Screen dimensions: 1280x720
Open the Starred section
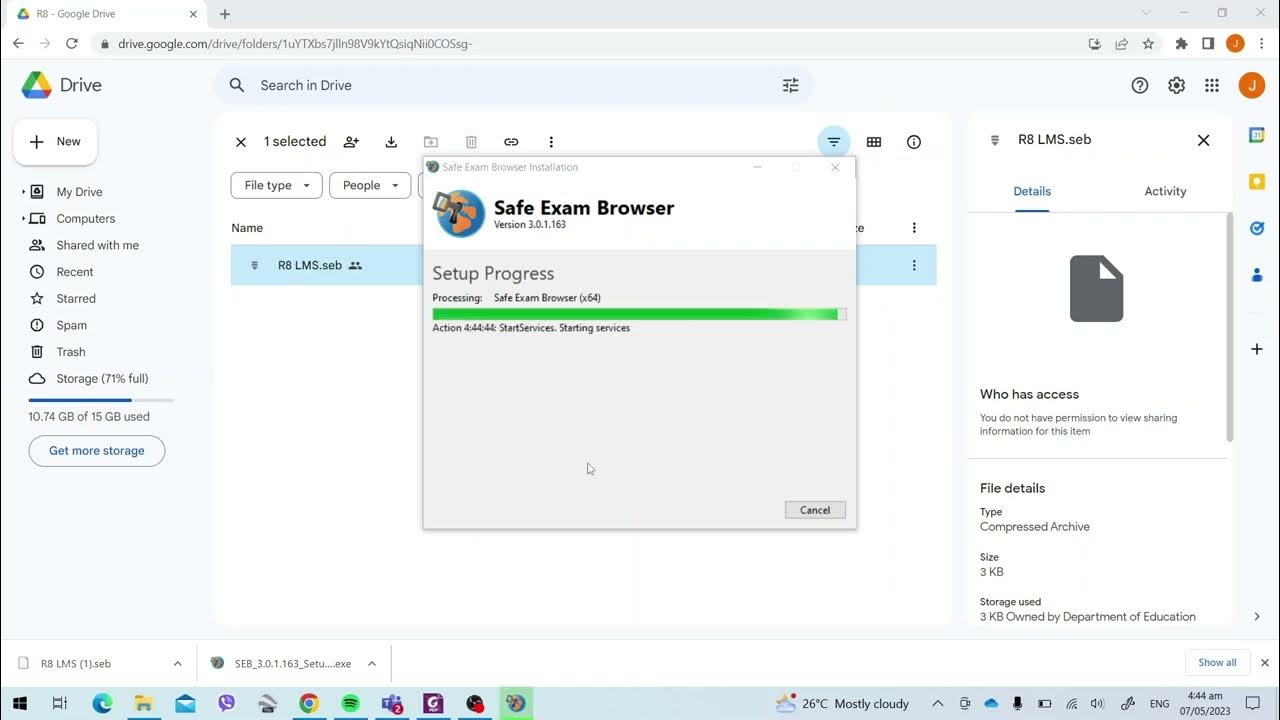[76, 299]
